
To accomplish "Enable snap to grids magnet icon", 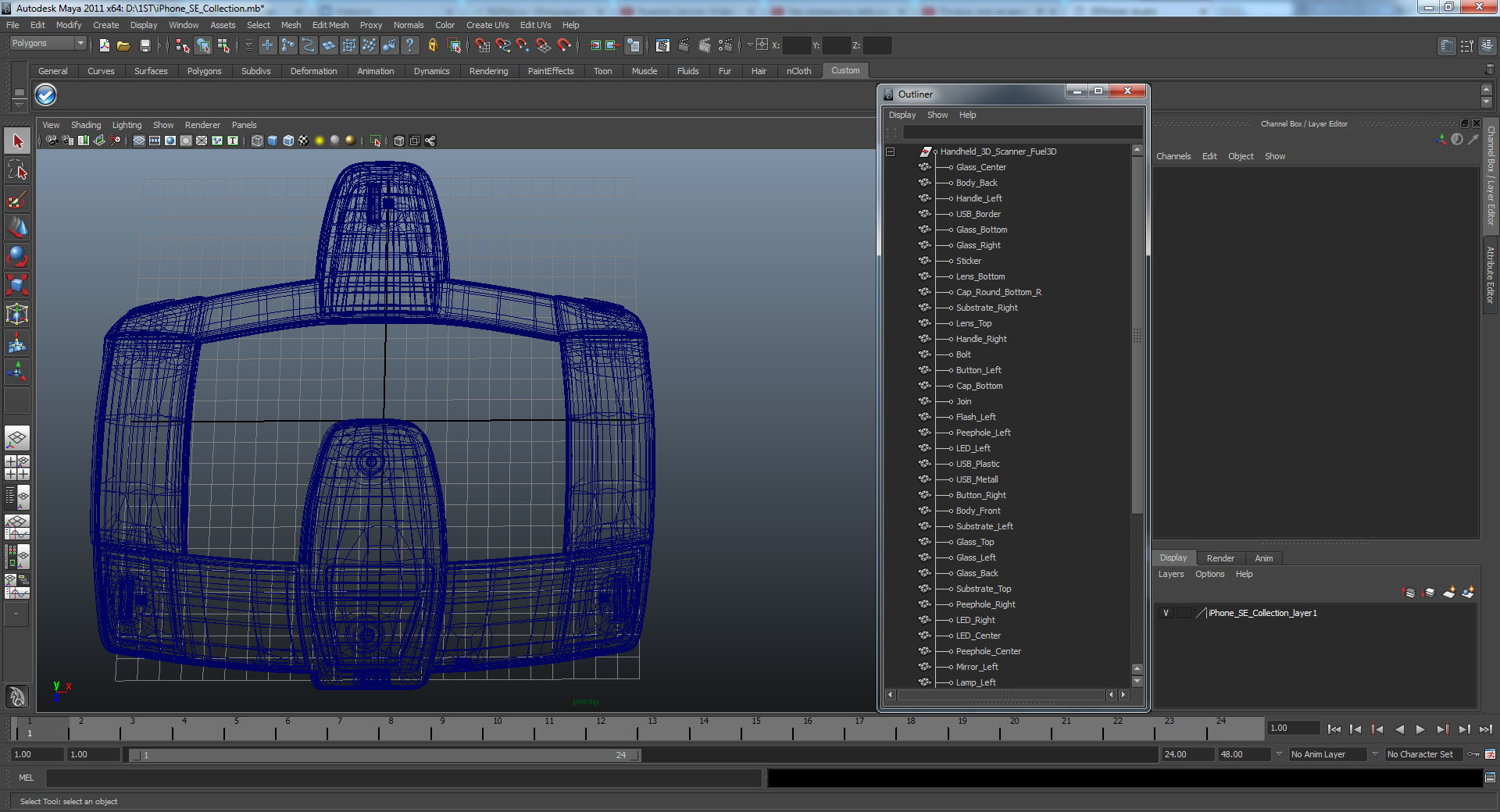I will [482, 45].
